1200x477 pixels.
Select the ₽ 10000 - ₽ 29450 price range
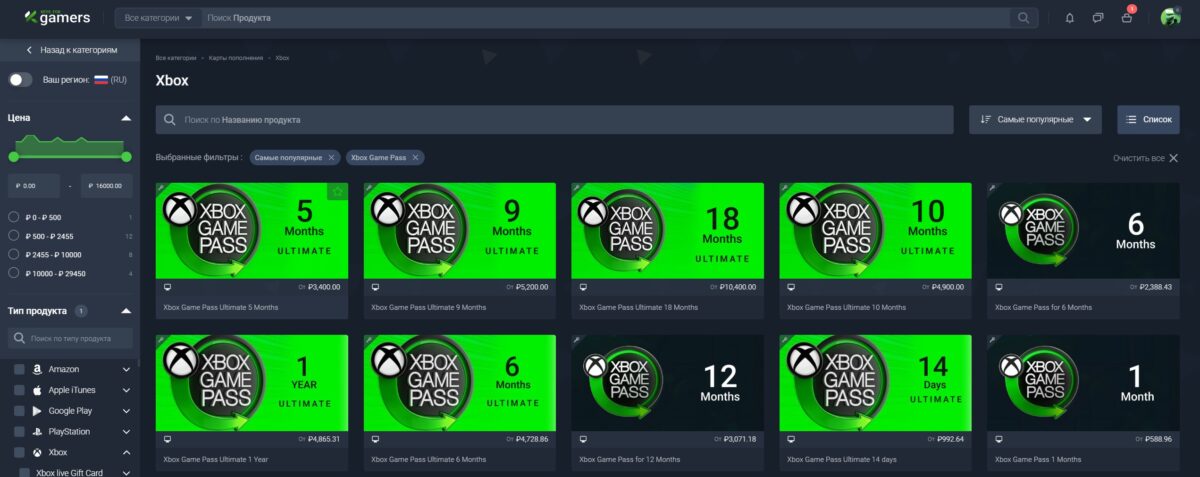(14, 272)
